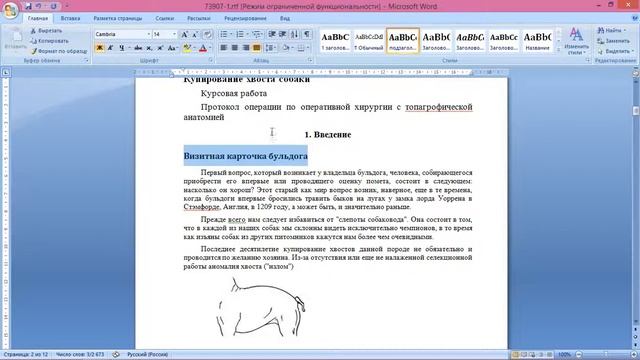
Task: Click the zoom slider in status bar
Action: (x=606, y=354)
